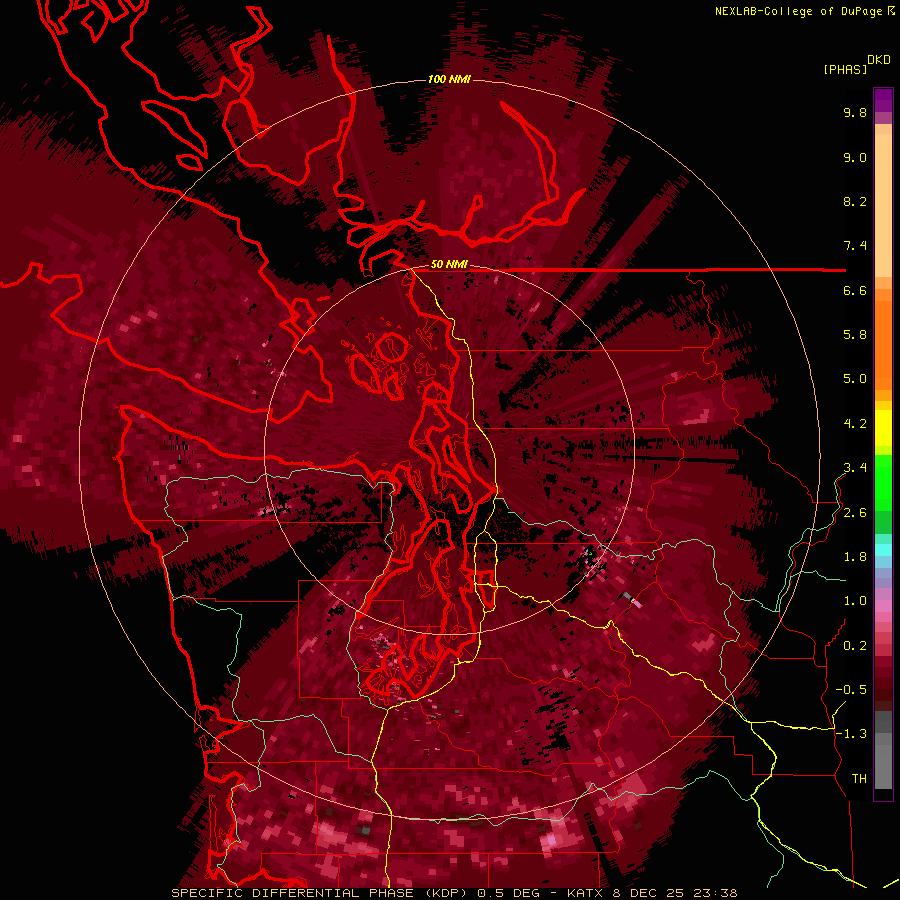Click the 1.0 value on the scale
The image size is (900, 900).
click(x=855, y=601)
